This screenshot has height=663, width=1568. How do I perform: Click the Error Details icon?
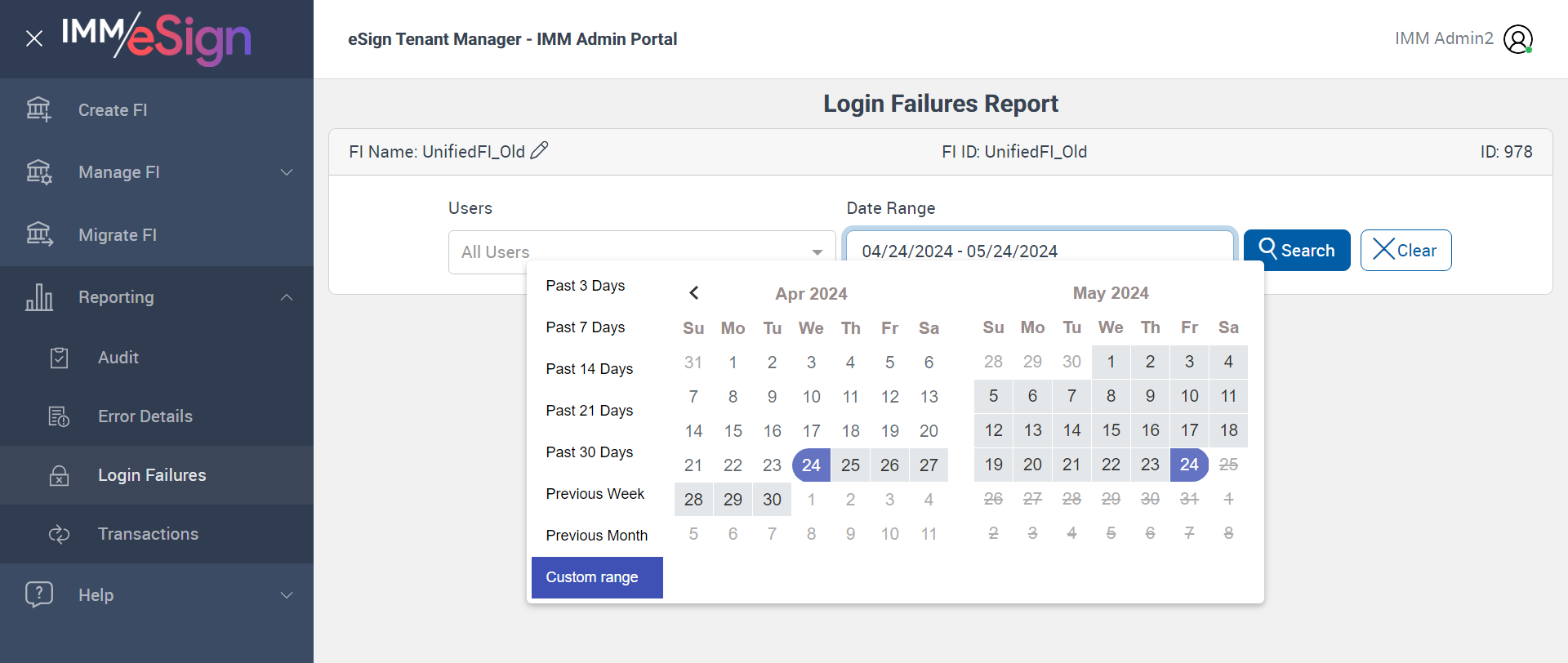59,416
